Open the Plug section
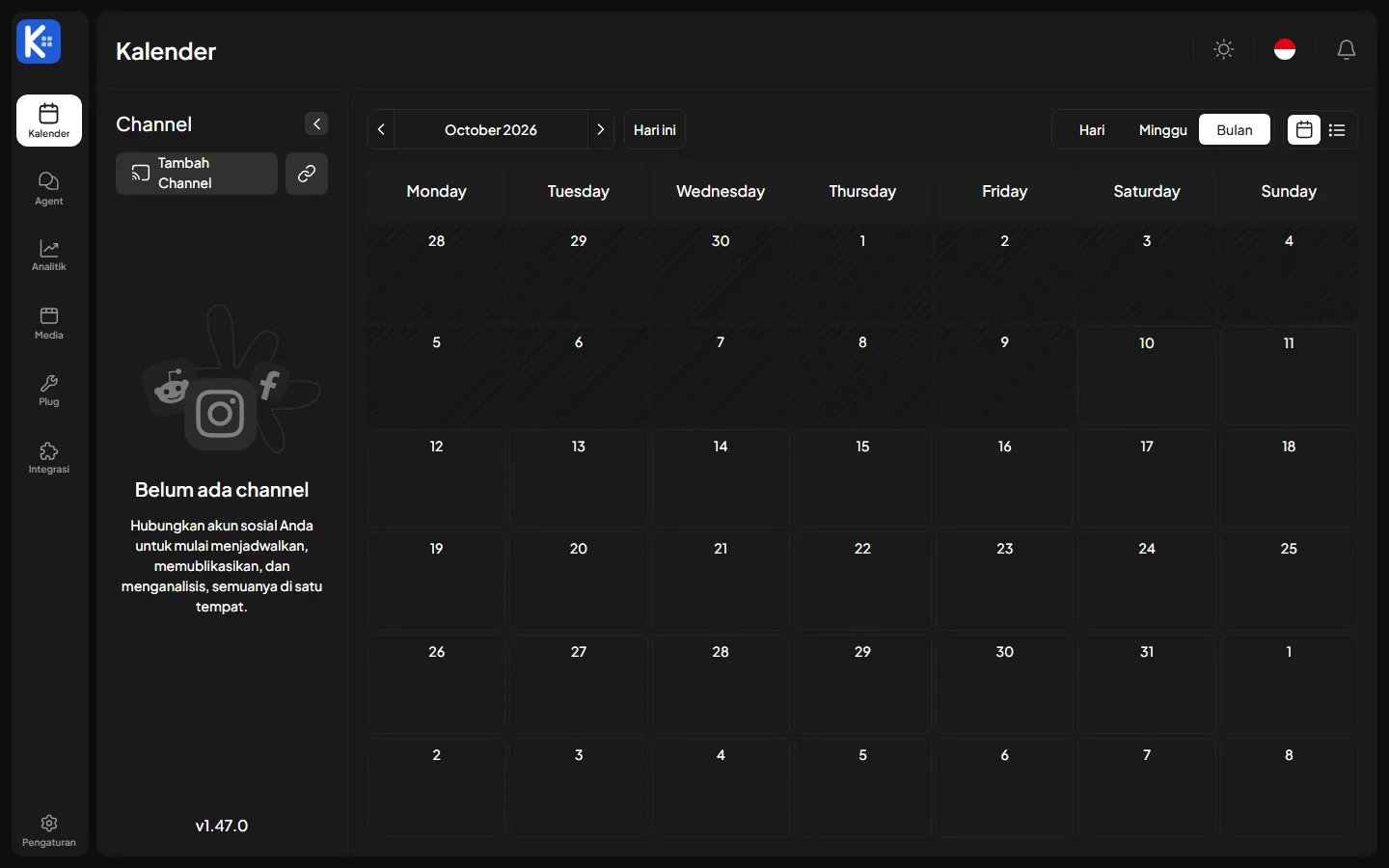 [49, 391]
